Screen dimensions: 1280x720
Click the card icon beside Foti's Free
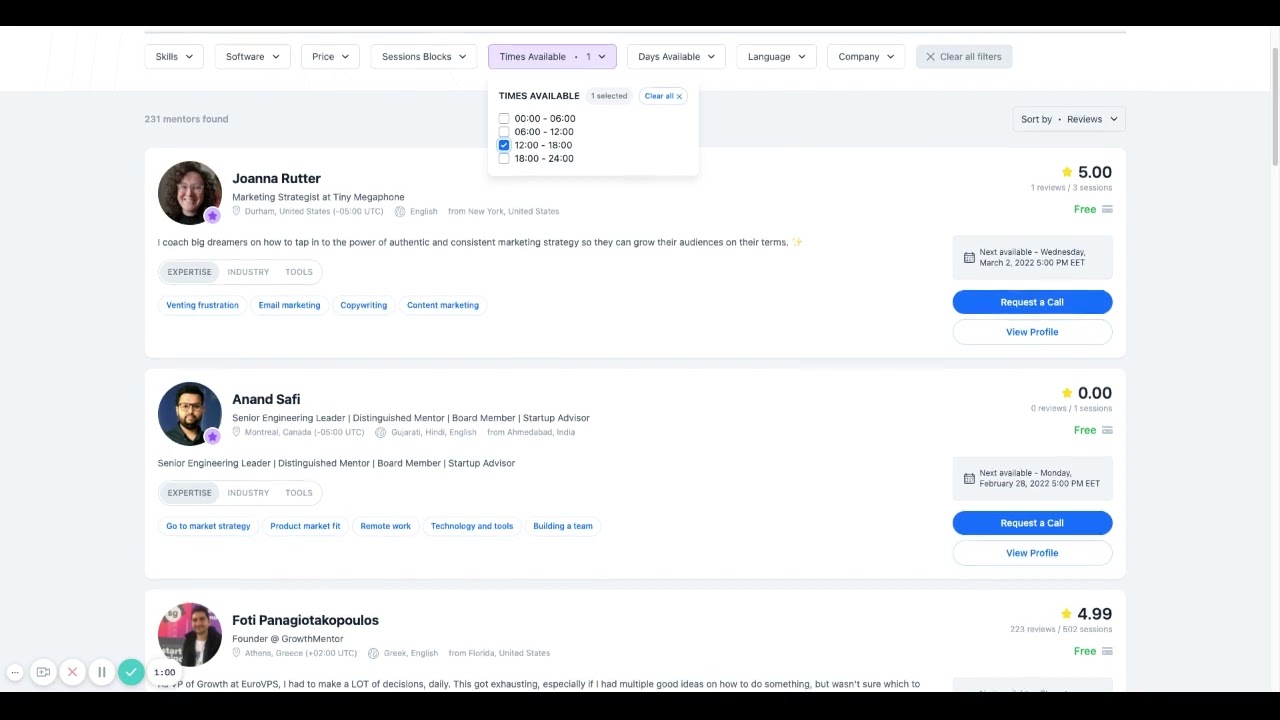pyautogui.click(x=1107, y=652)
